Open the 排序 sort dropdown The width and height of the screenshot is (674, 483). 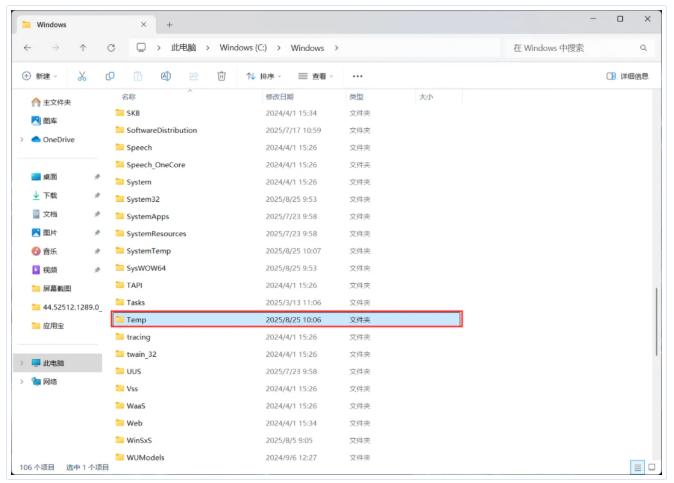pyautogui.click(x=267, y=76)
